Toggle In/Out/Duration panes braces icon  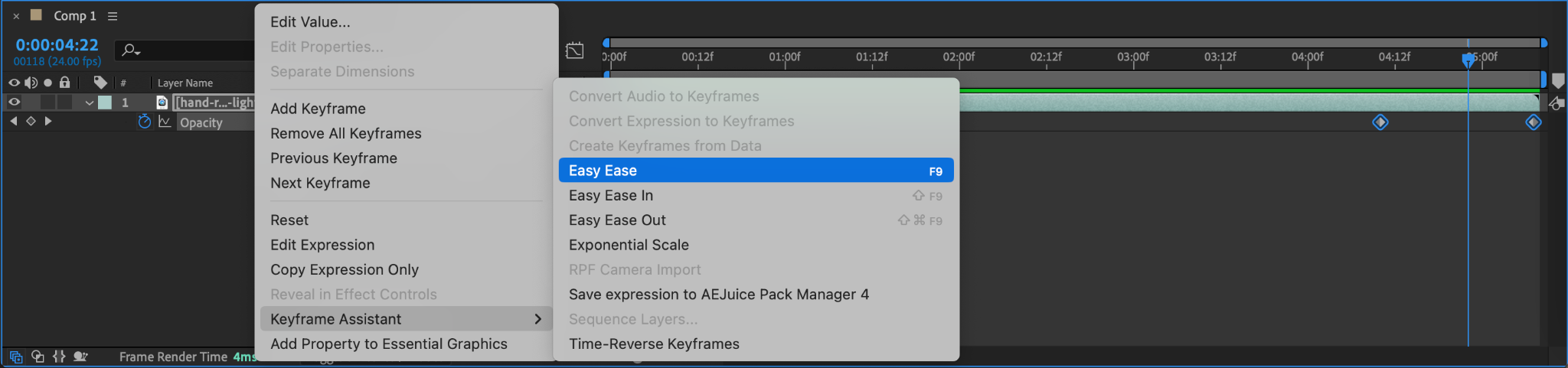(x=59, y=357)
